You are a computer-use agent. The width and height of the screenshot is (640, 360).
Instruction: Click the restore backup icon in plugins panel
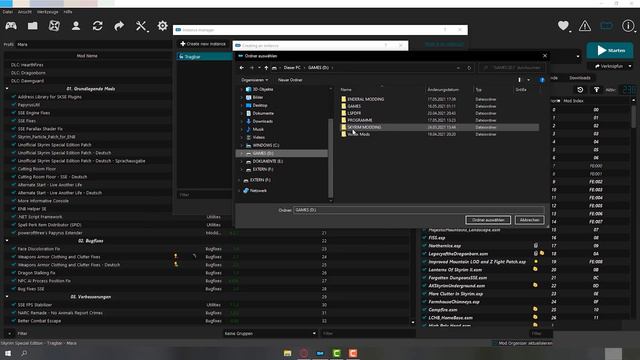point(580,90)
